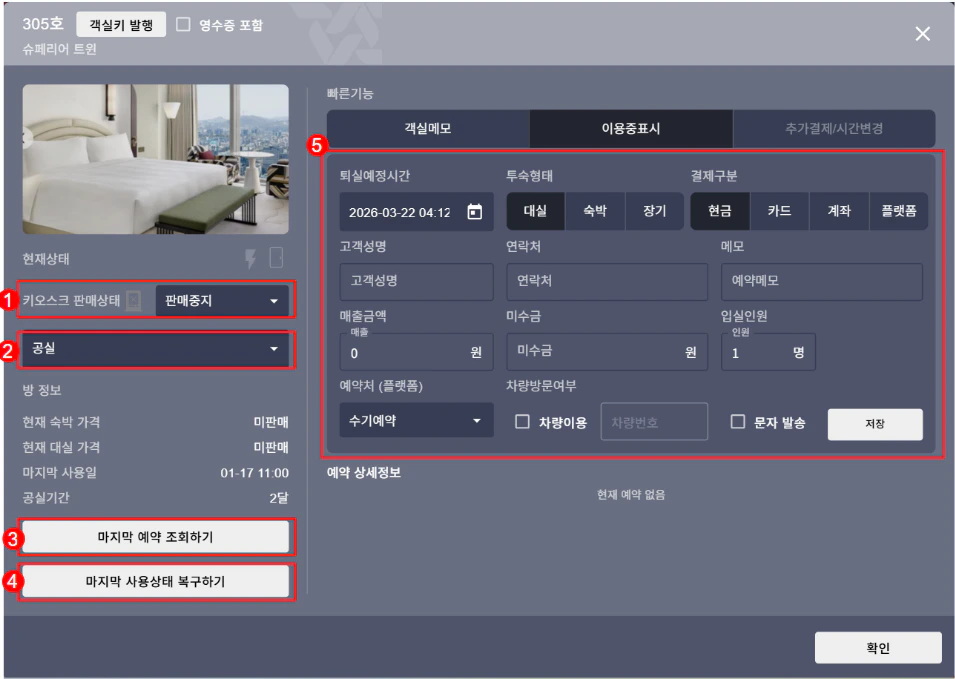Click the door status icon beside lightning bolt

click(276, 258)
